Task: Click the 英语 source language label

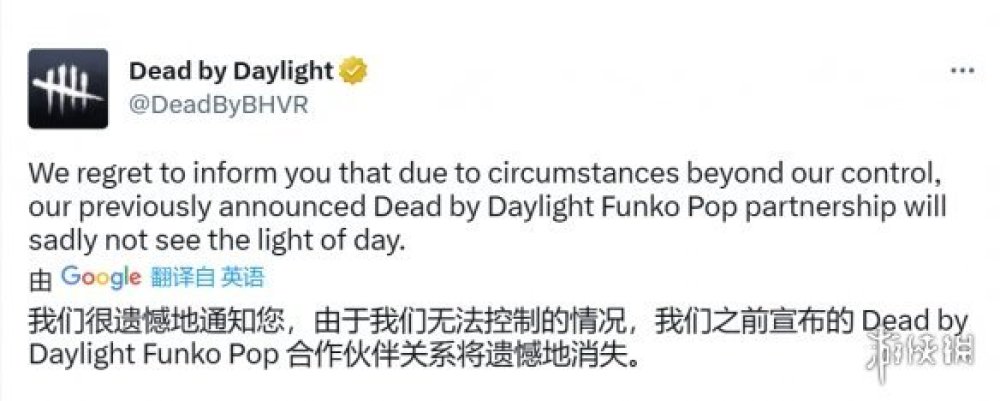Action: [x=243, y=278]
